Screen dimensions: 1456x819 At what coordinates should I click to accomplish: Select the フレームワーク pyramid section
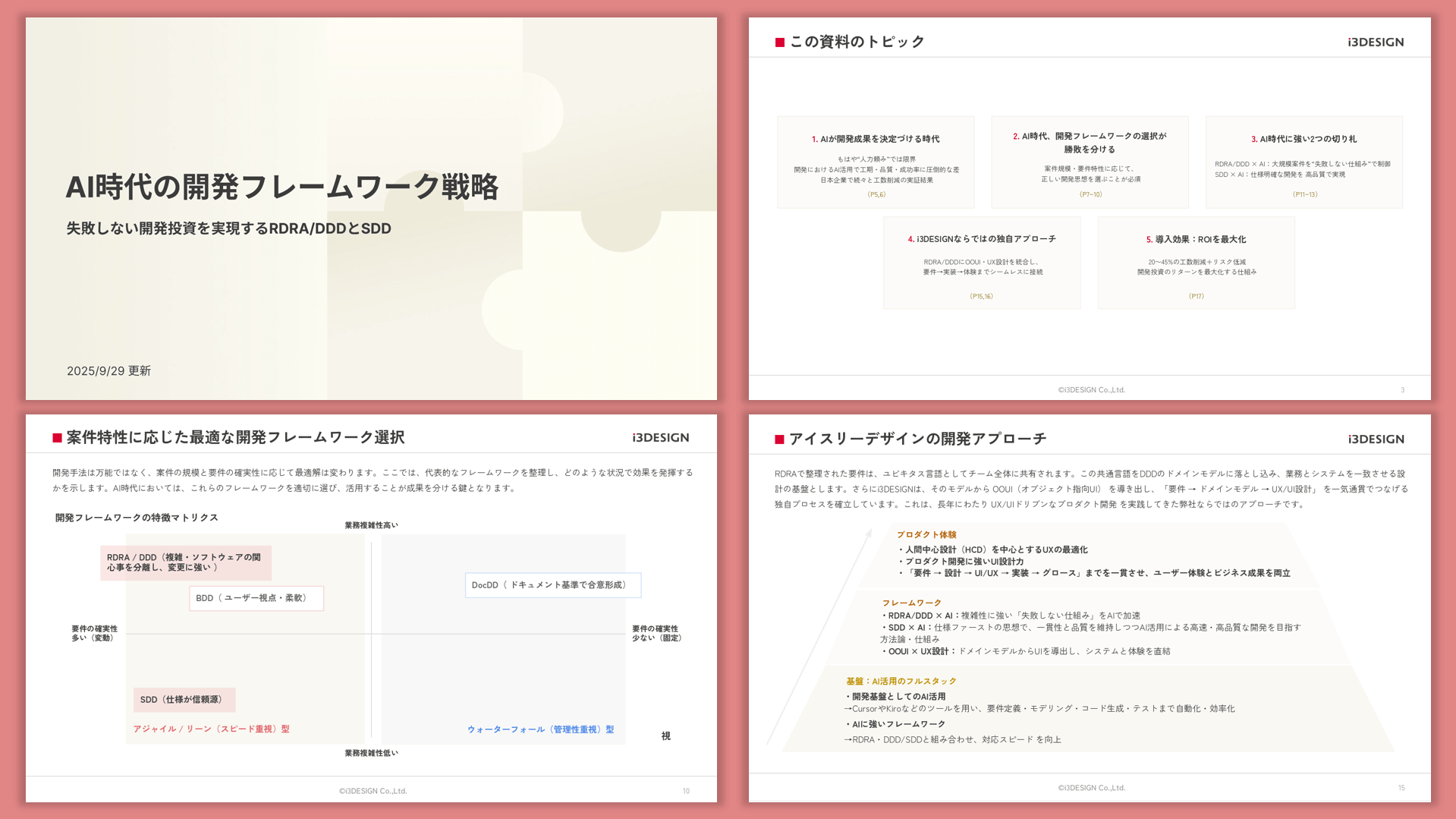[x=910, y=602]
